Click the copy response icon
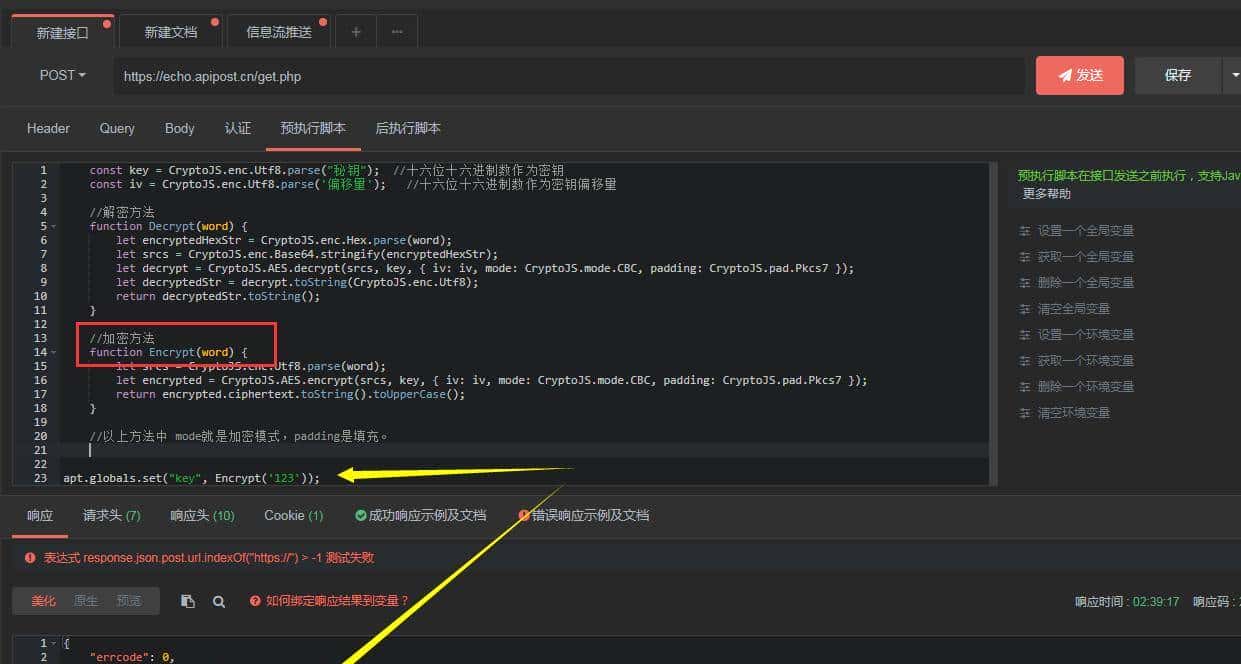The height and width of the screenshot is (664, 1241). [187, 601]
